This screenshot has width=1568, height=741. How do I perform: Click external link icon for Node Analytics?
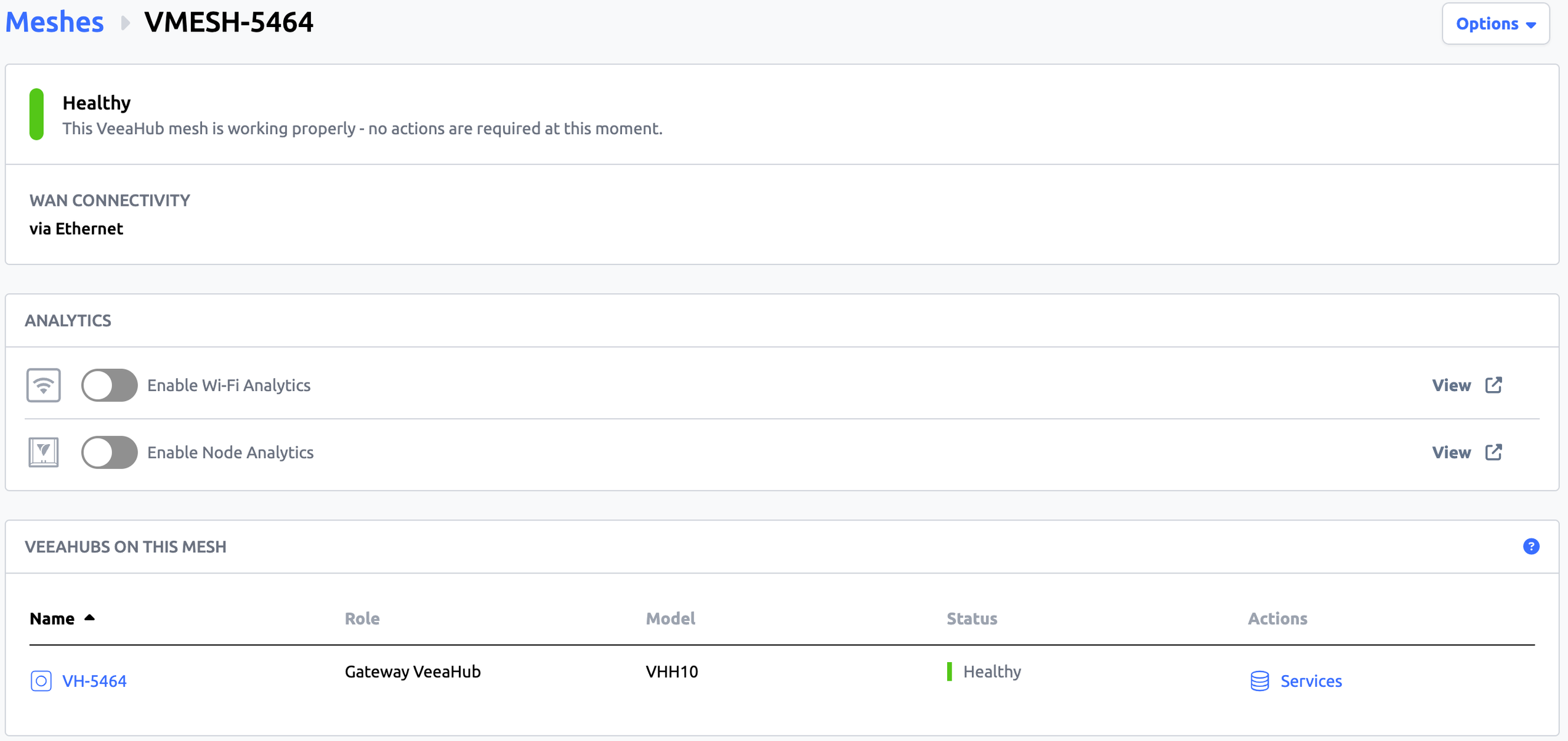coord(1493,452)
